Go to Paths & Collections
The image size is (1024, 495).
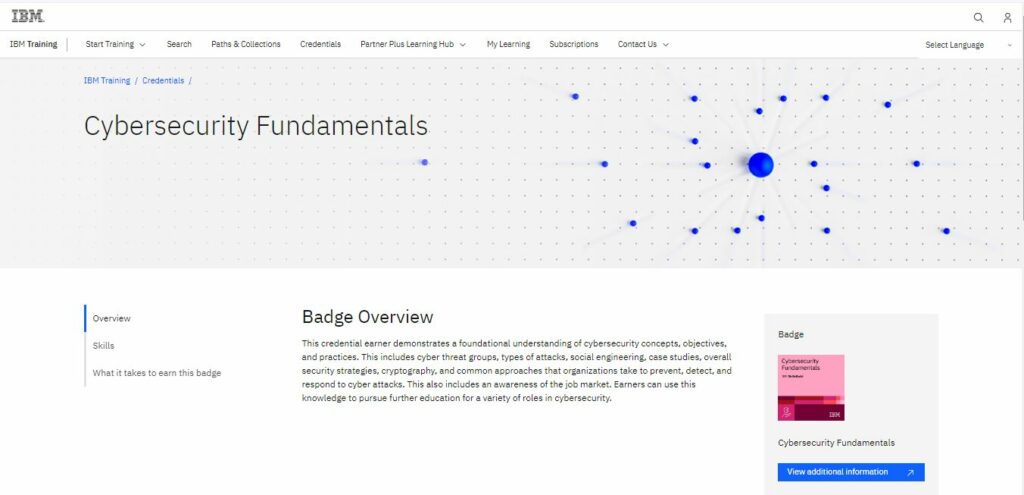click(246, 44)
